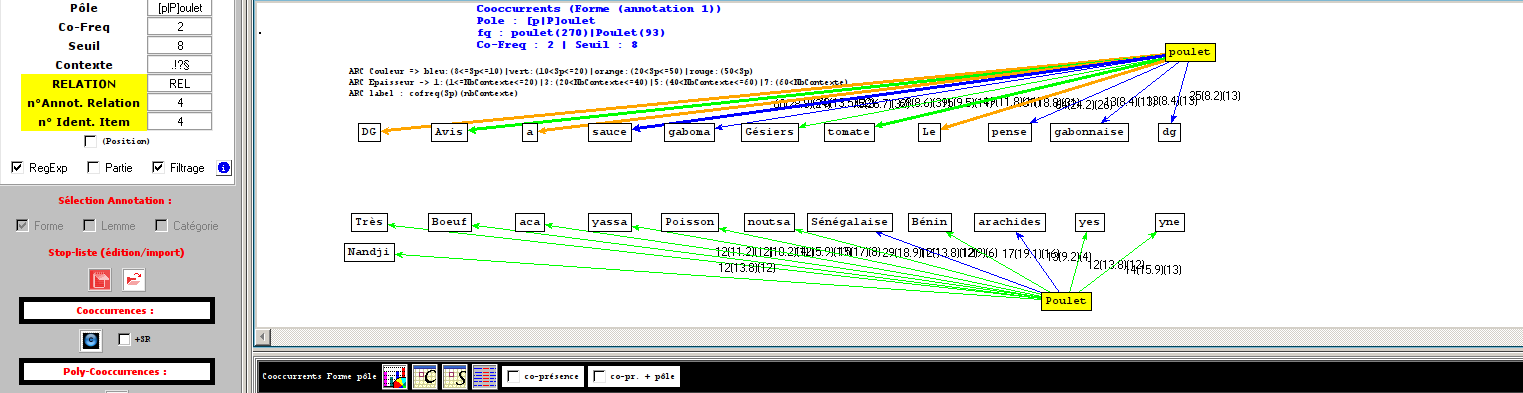Enable the Partie checkbox
Image resolution: width=1523 pixels, height=393 pixels.
pyautogui.click(x=93, y=168)
